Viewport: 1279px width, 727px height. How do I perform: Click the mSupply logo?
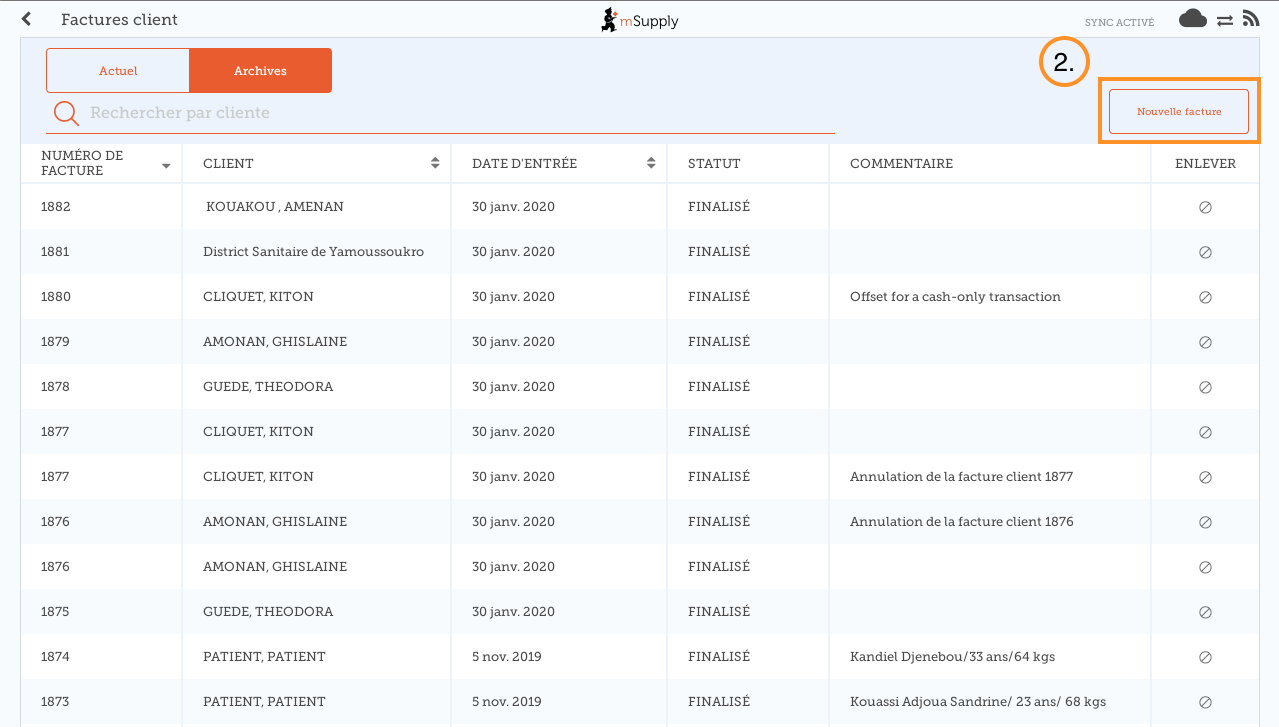point(639,20)
